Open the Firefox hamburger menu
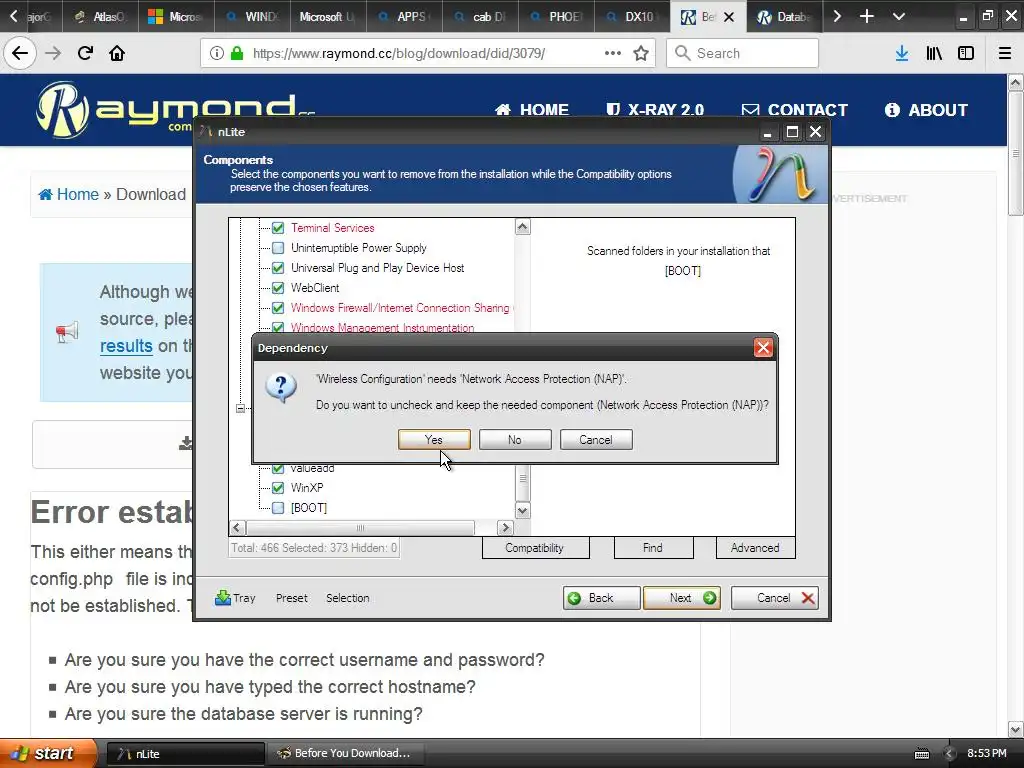 click(1005, 53)
